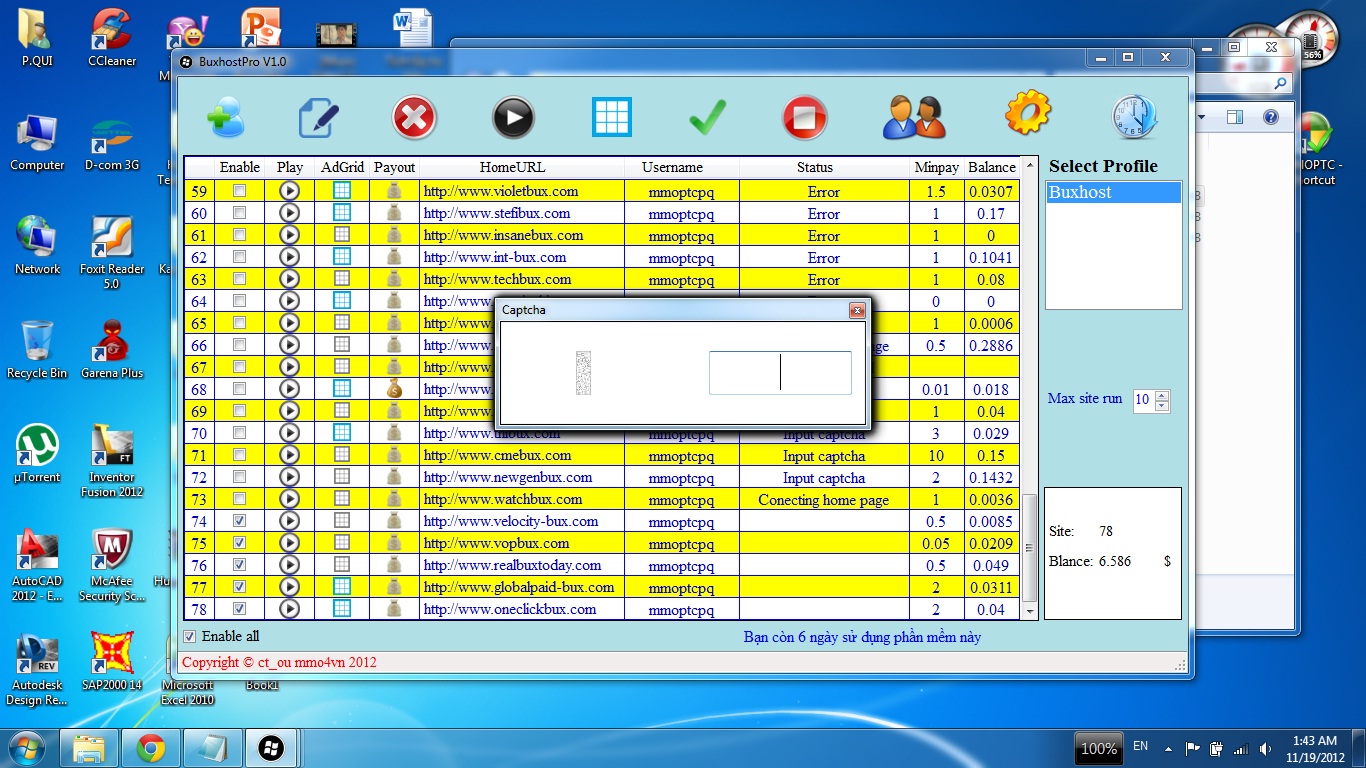Screen dimensions: 1366x768
Task: Click the Max site run value field
Action: pos(1142,400)
